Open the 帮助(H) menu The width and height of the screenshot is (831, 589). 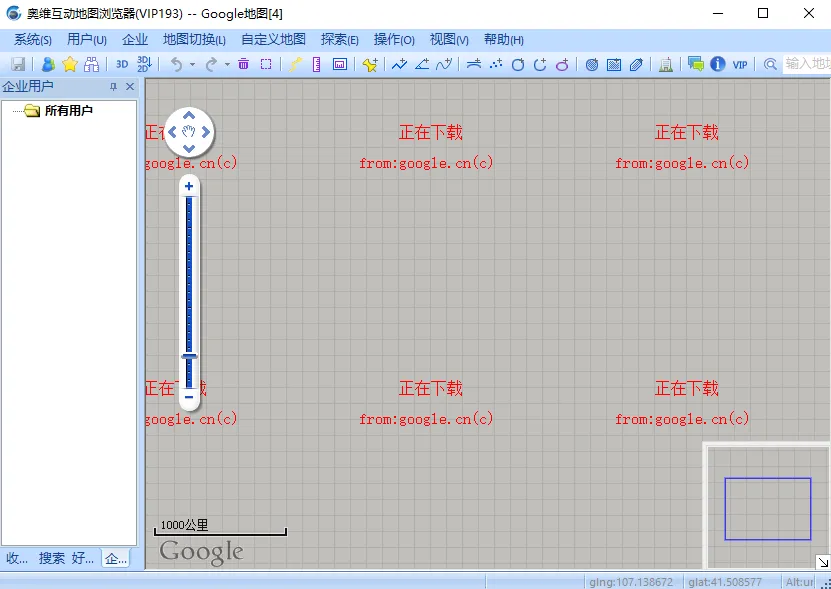pos(503,40)
